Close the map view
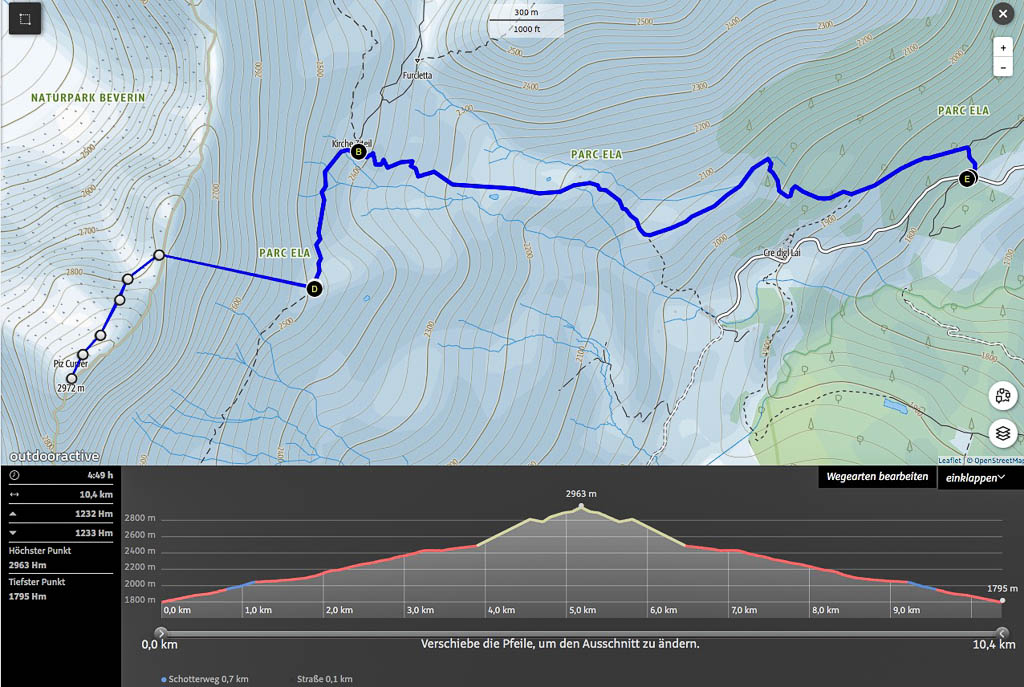The width and height of the screenshot is (1024, 687). pos(1002,14)
